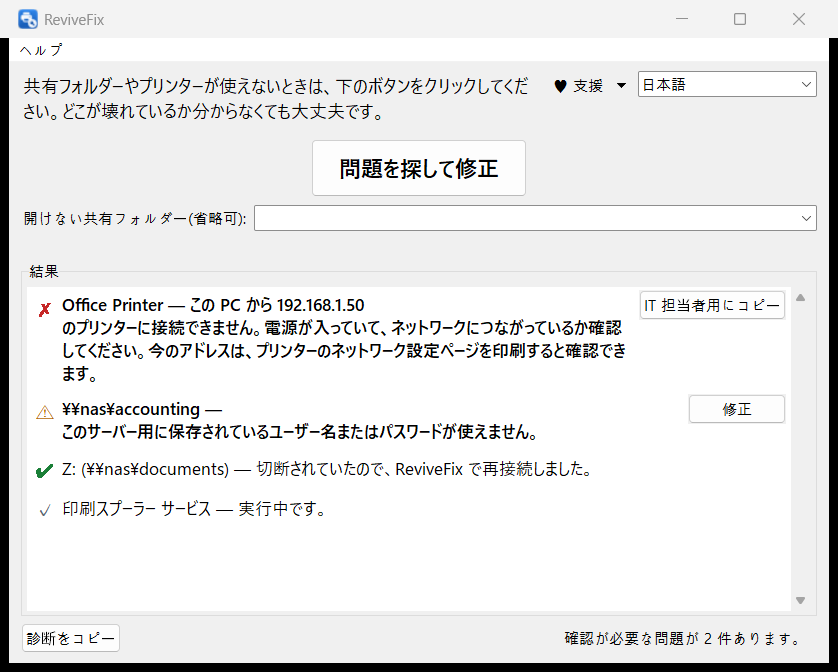Click the green checkmark beside Z: drive result
Screen dimensions: 838x672
tap(44, 470)
